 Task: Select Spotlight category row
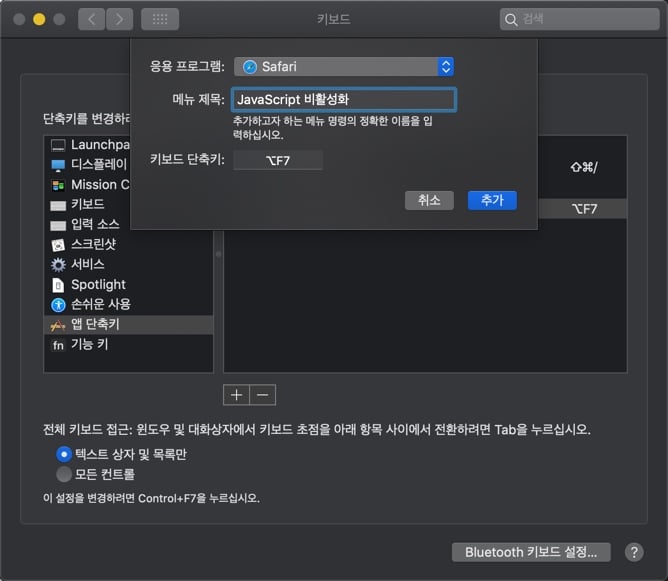128,285
